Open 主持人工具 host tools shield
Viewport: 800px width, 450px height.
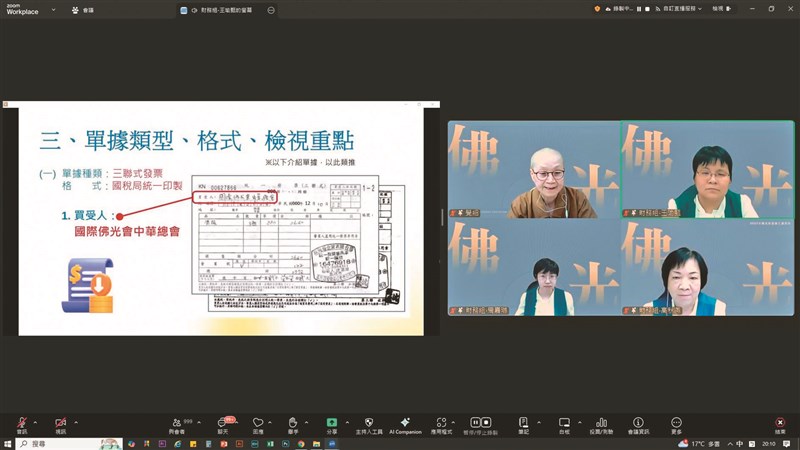[x=369, y=423]
